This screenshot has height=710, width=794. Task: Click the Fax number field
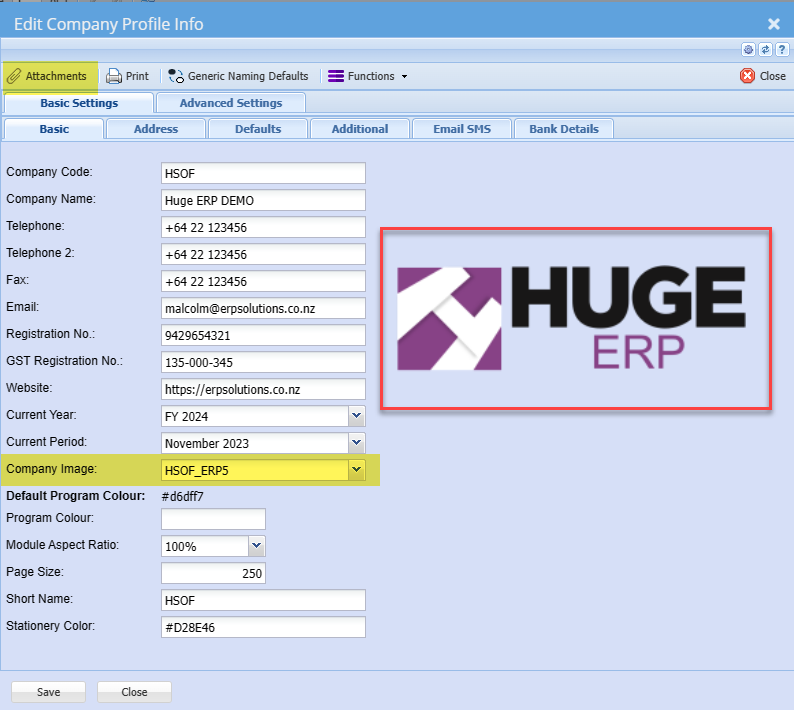(x=263, y=281)
